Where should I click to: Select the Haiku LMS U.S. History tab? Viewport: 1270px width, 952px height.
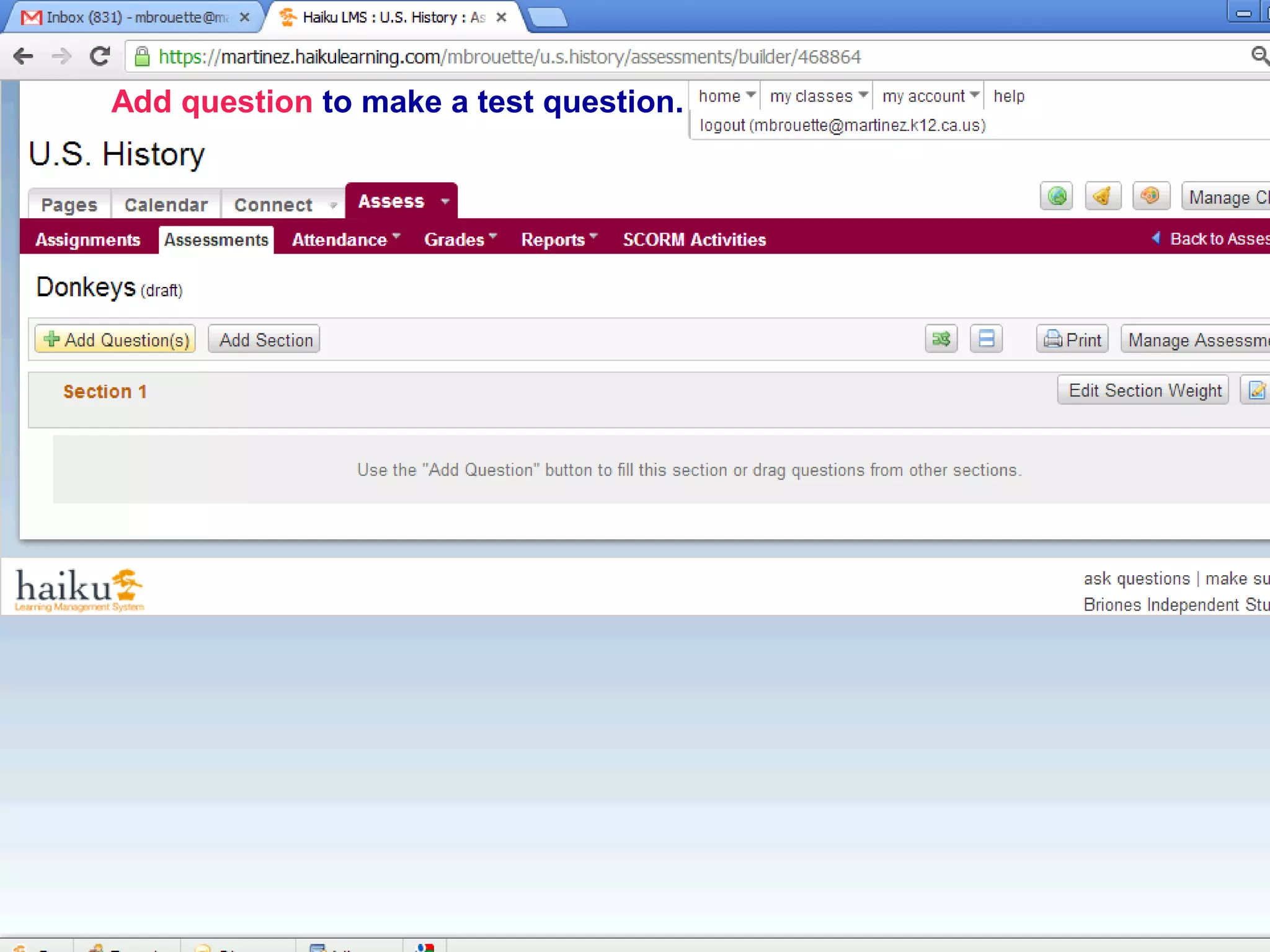[393, 17]
